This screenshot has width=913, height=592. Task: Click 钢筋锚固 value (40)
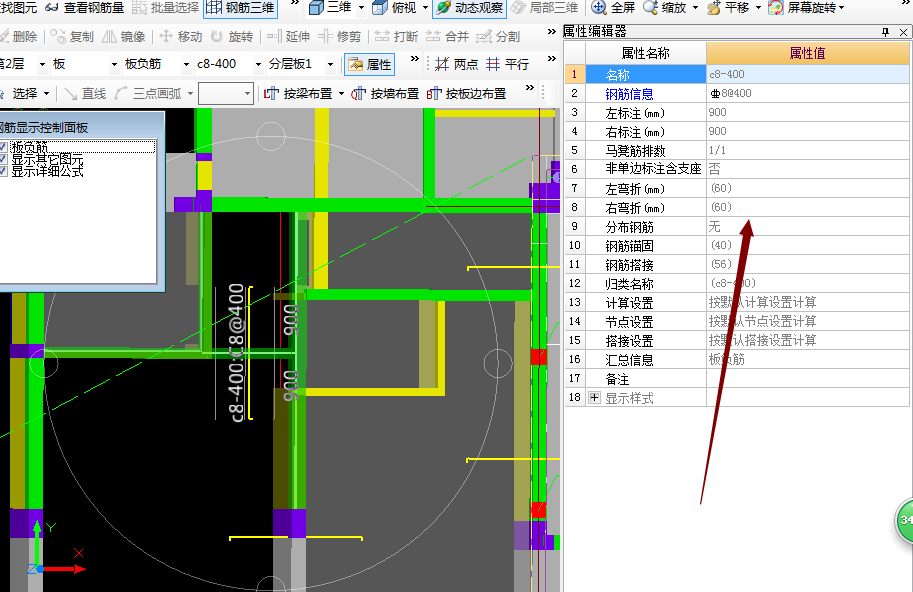[x=808, y=246]
